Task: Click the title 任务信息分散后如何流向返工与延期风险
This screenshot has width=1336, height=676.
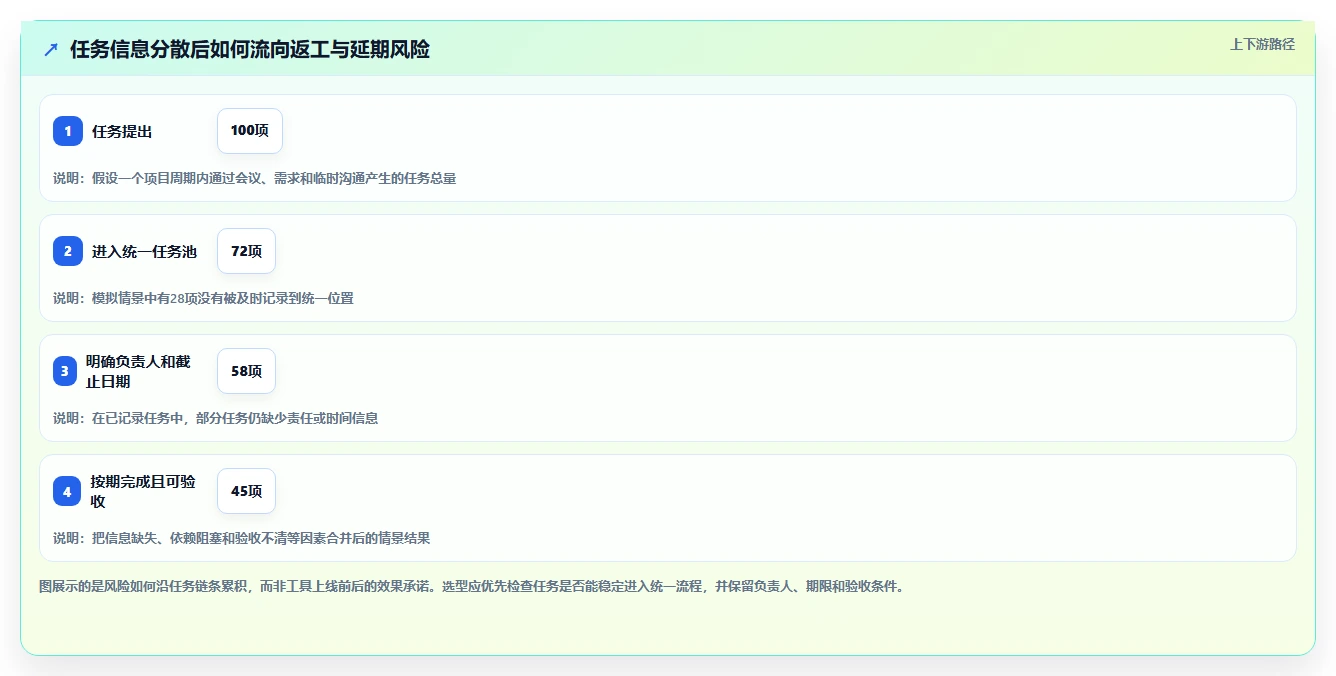Action: (x=250, y=49)
